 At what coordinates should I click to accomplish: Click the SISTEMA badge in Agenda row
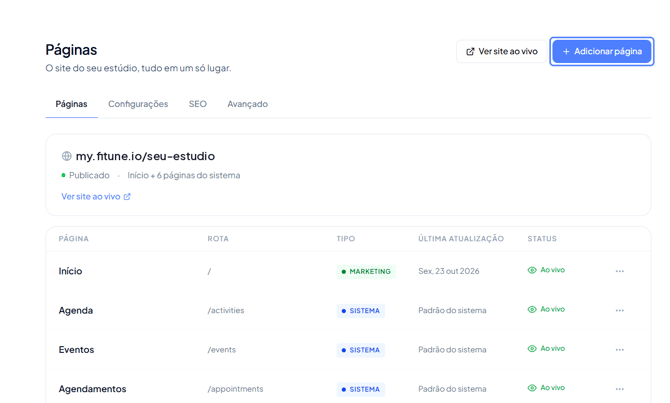[361, 311]
